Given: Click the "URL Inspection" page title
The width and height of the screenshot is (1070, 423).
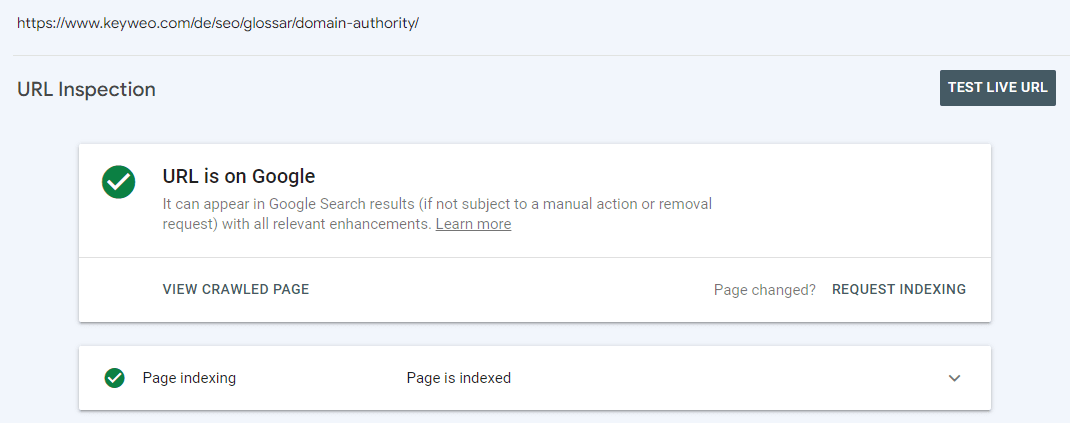Looking at the screenshot, I should [87, 89].
